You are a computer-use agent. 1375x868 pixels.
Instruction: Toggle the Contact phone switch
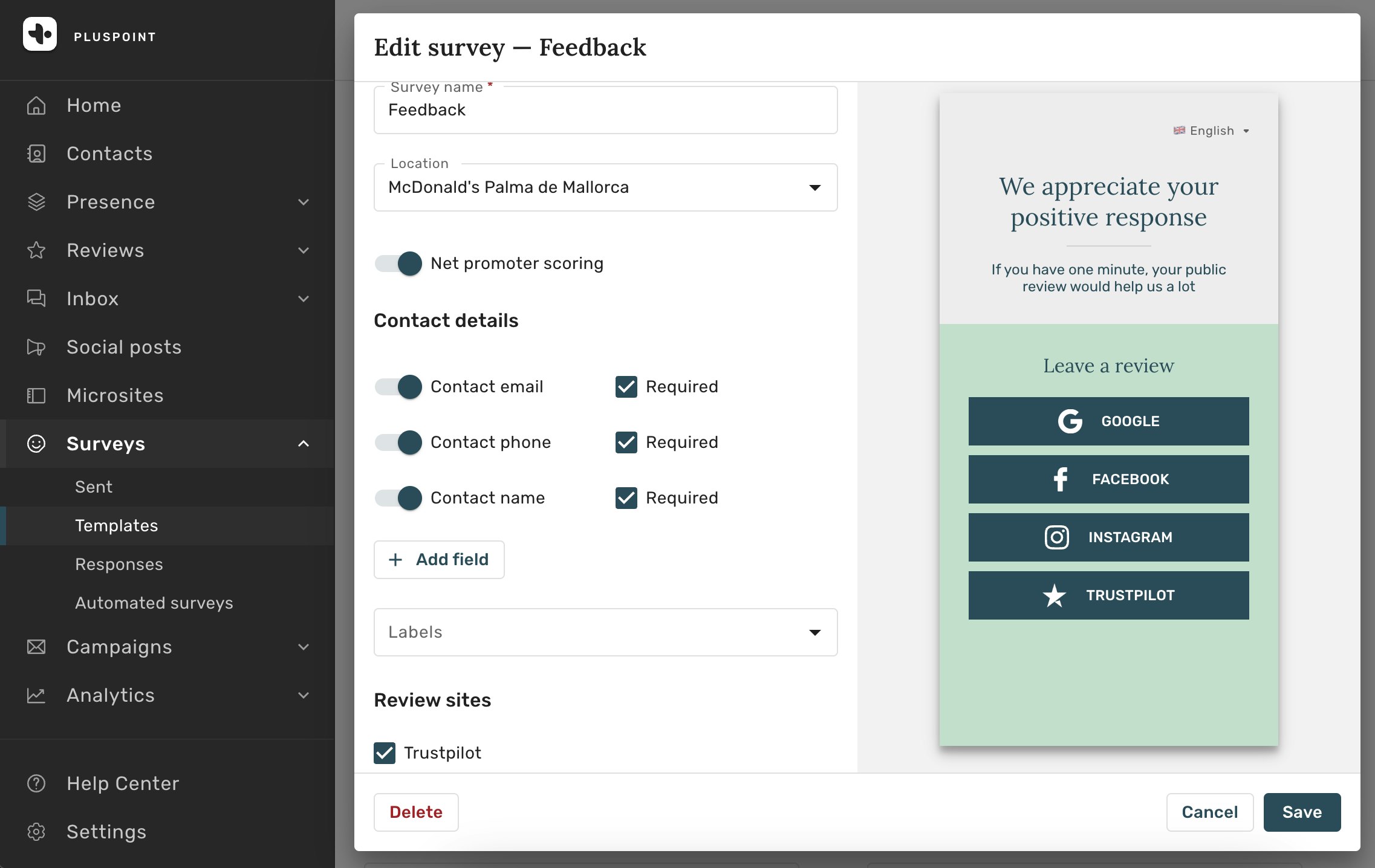coord(398,442)
